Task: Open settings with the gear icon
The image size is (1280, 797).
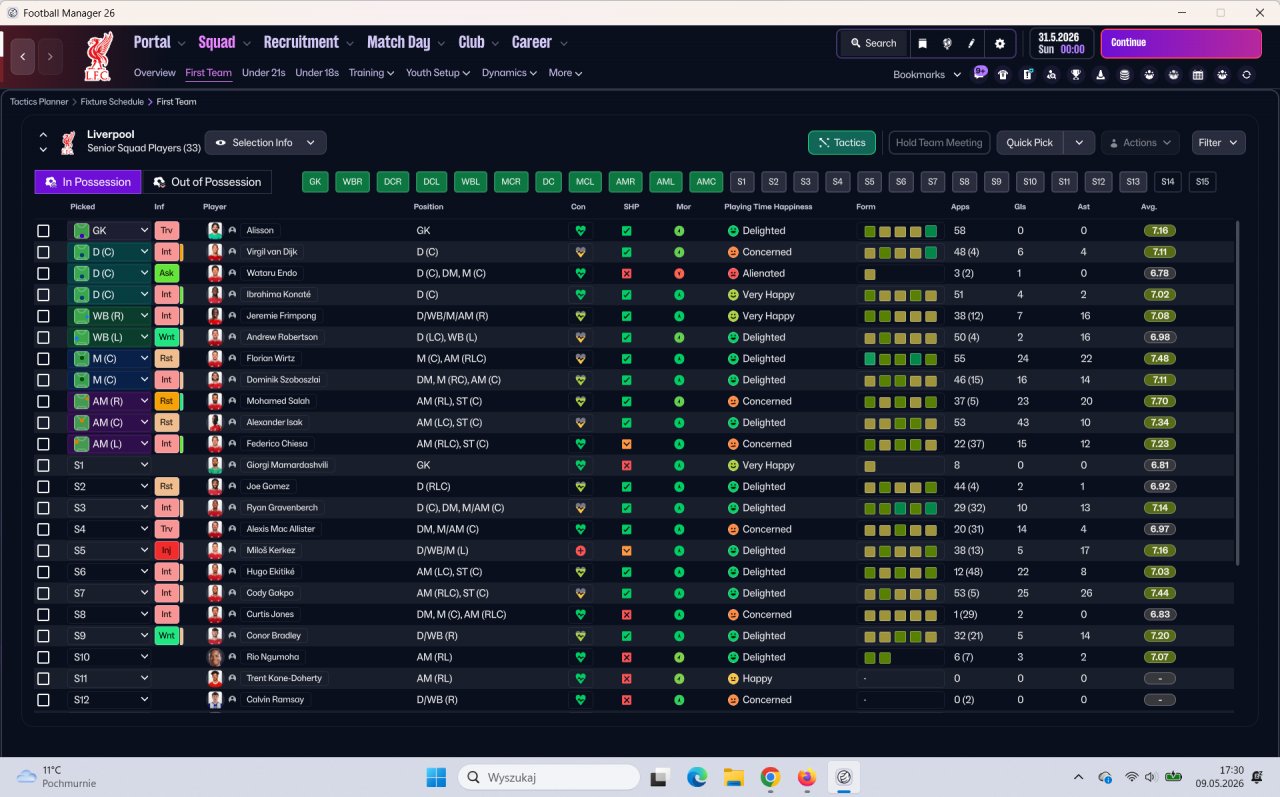Action: pyautogui.click(x=1000, y=43)
